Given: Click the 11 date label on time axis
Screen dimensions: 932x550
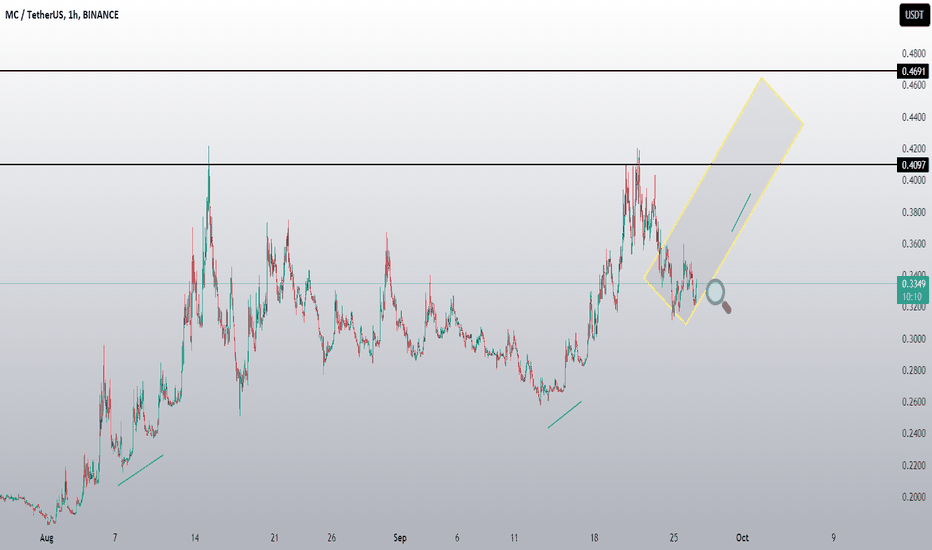Looking at the screenshot, I should click(514, 538).
